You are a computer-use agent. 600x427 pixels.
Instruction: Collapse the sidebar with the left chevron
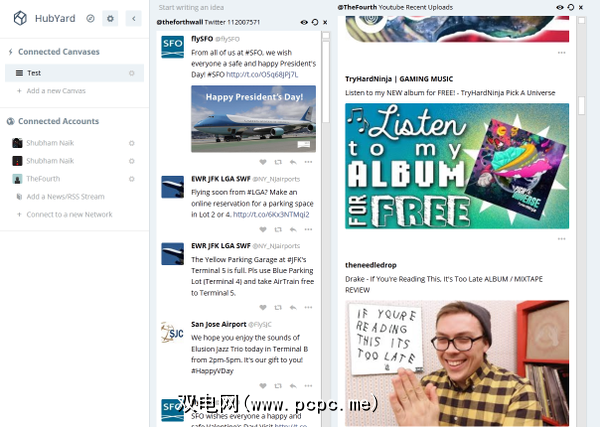134,18
